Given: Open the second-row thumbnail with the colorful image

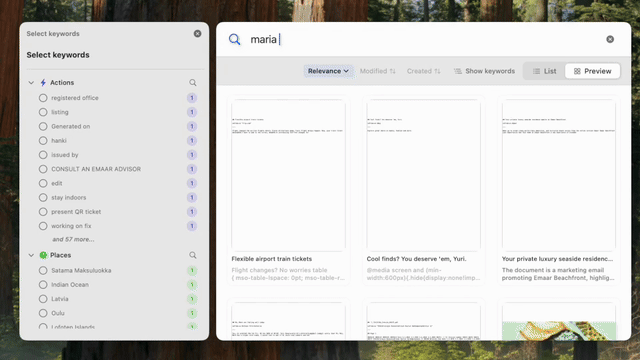Looking at the screenshot, I should point(559,322).
